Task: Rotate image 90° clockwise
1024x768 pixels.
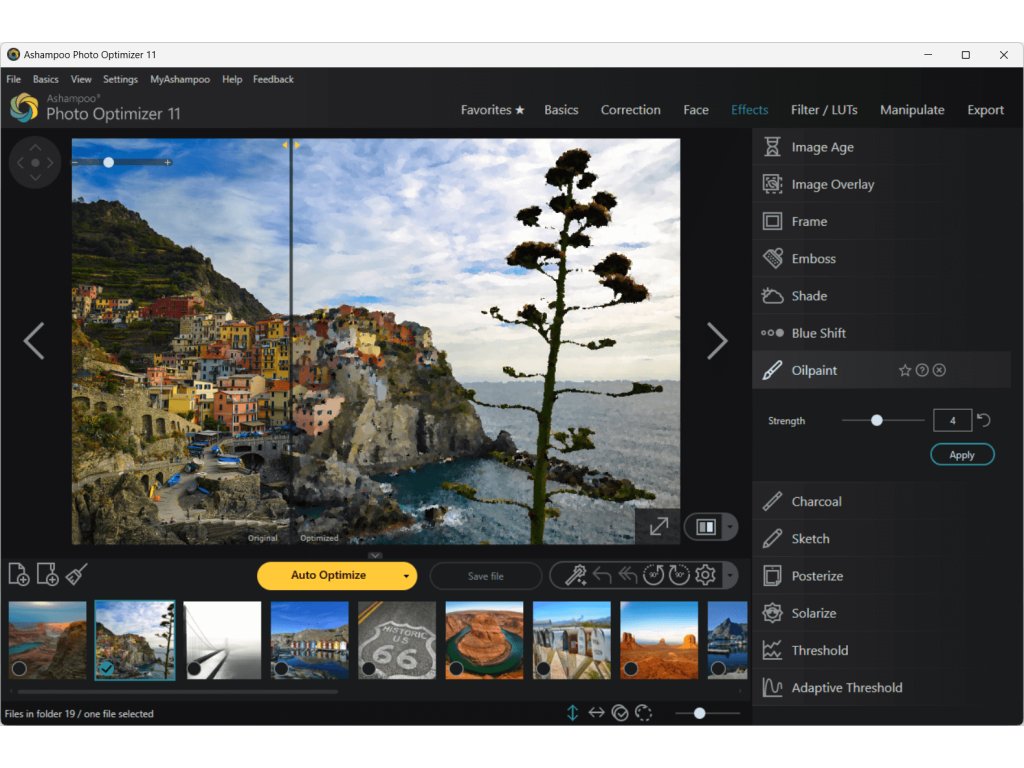Action: tap(679, 575)
